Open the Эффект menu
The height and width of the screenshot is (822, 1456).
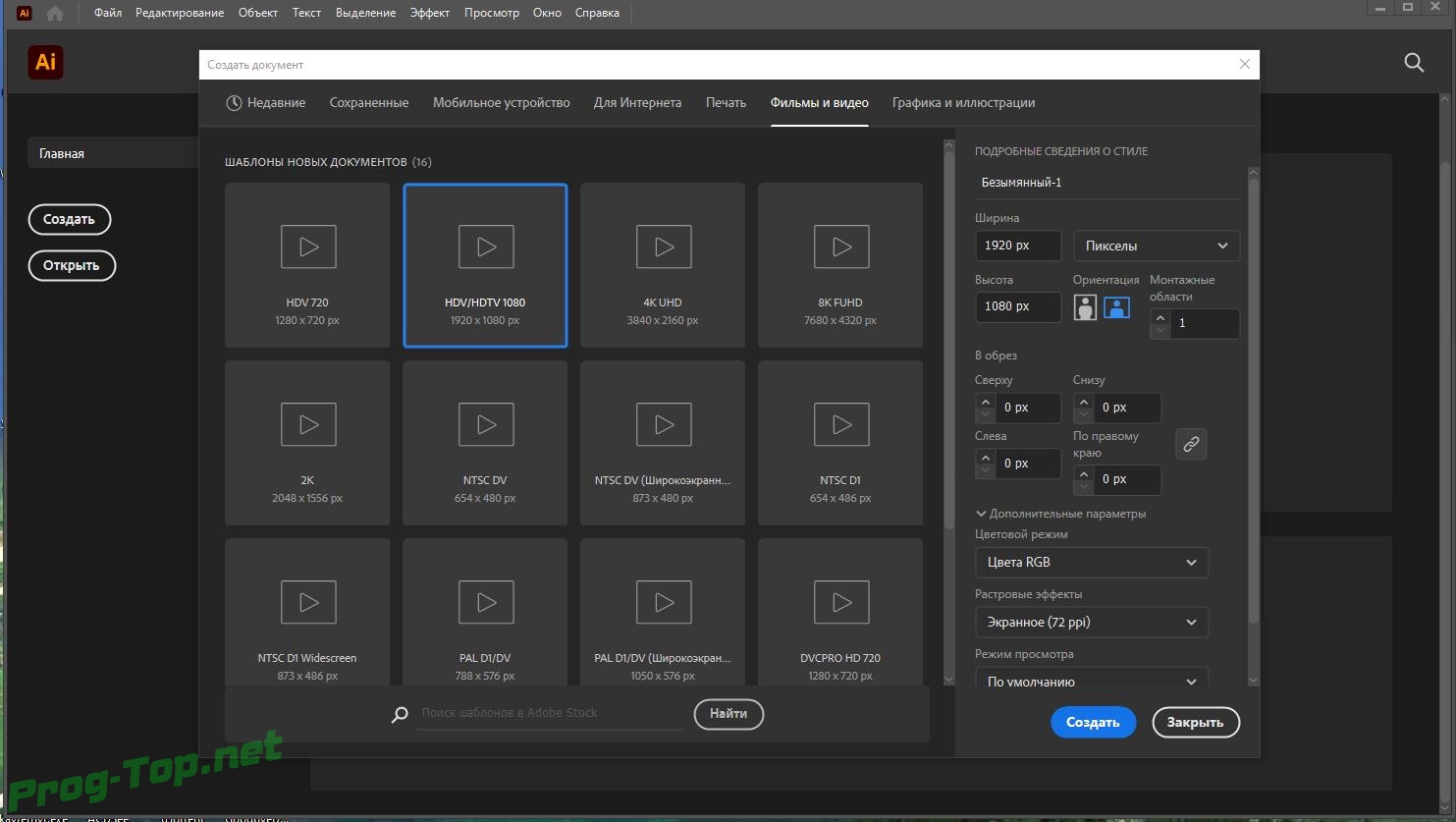coord(429,13)
